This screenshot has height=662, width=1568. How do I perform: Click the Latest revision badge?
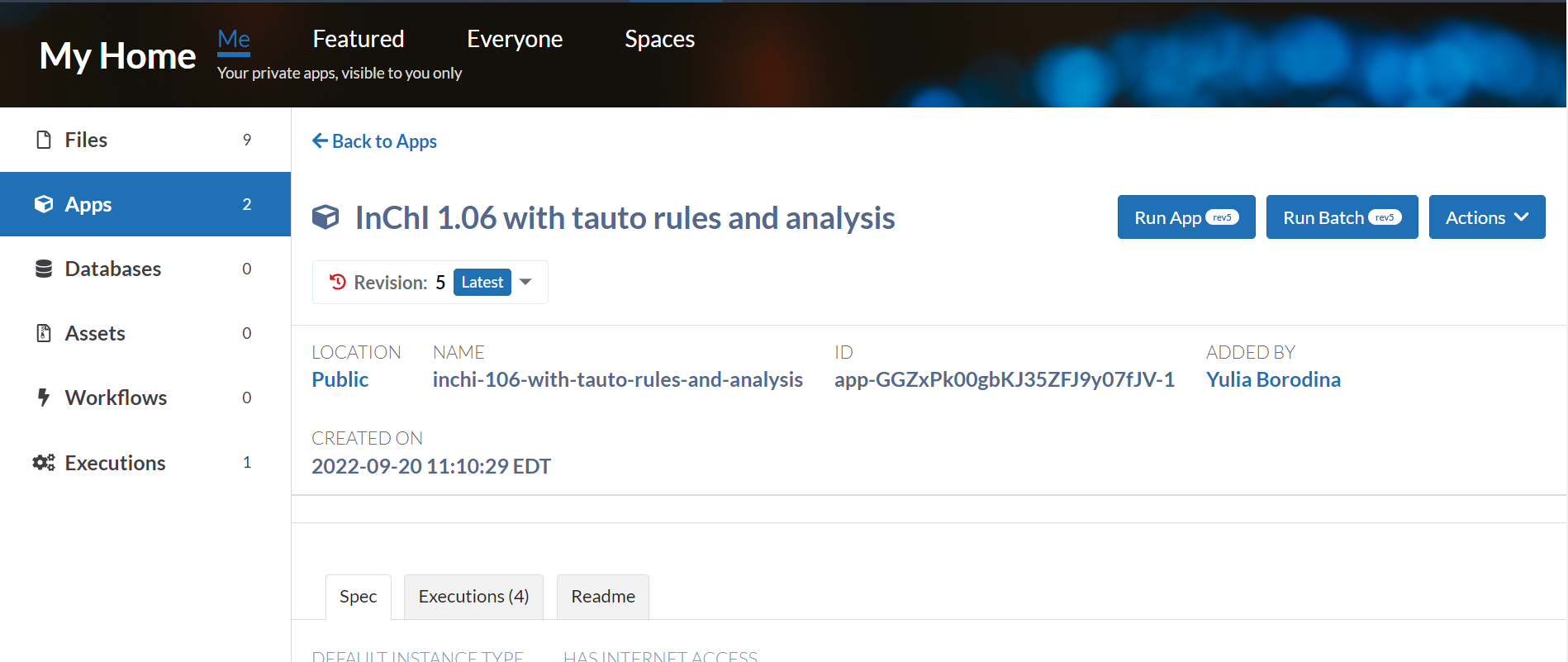482,282
